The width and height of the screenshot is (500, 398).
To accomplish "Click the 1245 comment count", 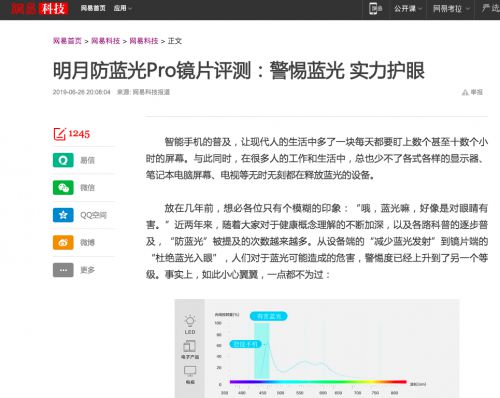I will (x=79, y=134).
